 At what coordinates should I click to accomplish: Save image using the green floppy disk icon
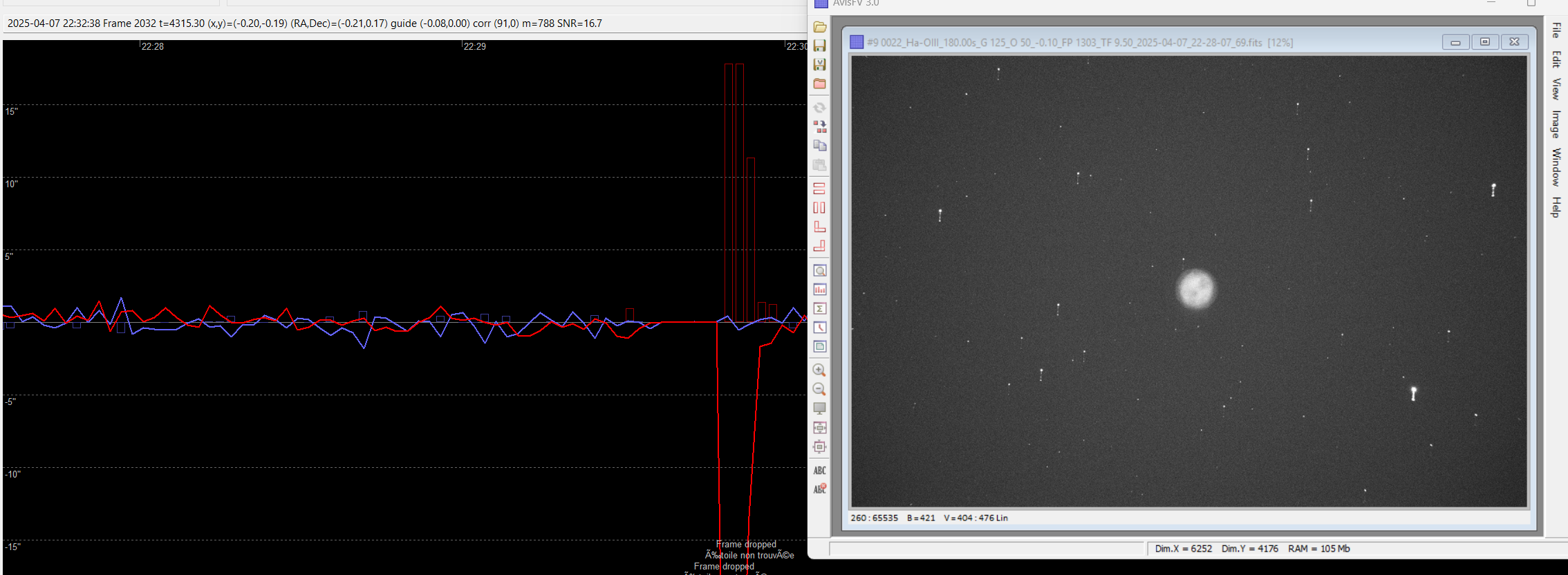click(819, 46)
